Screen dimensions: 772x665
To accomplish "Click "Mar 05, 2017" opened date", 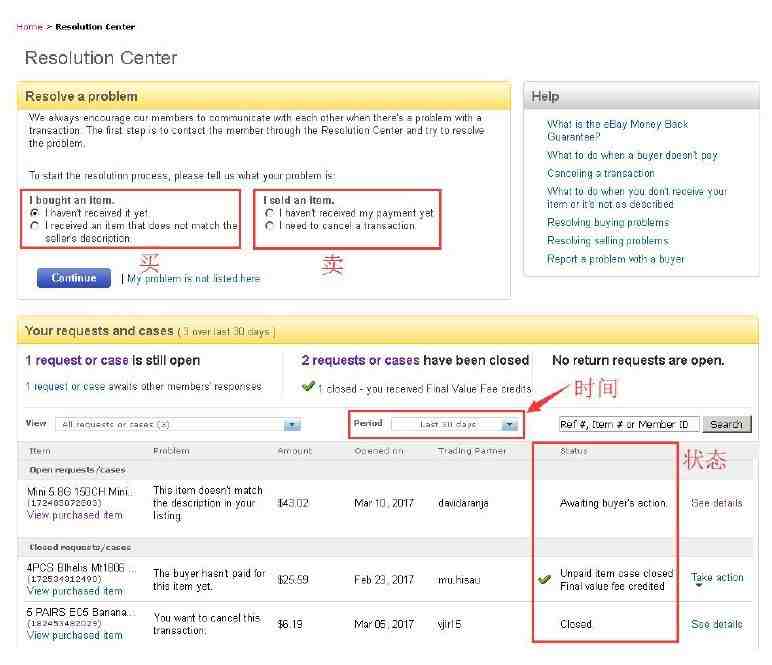I will pos(384,625).
